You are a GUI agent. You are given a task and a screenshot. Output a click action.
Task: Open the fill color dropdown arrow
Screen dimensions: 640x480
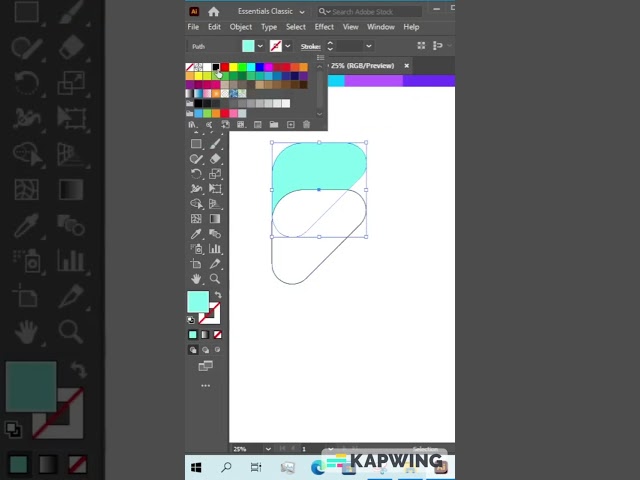(x=260, y=46)
